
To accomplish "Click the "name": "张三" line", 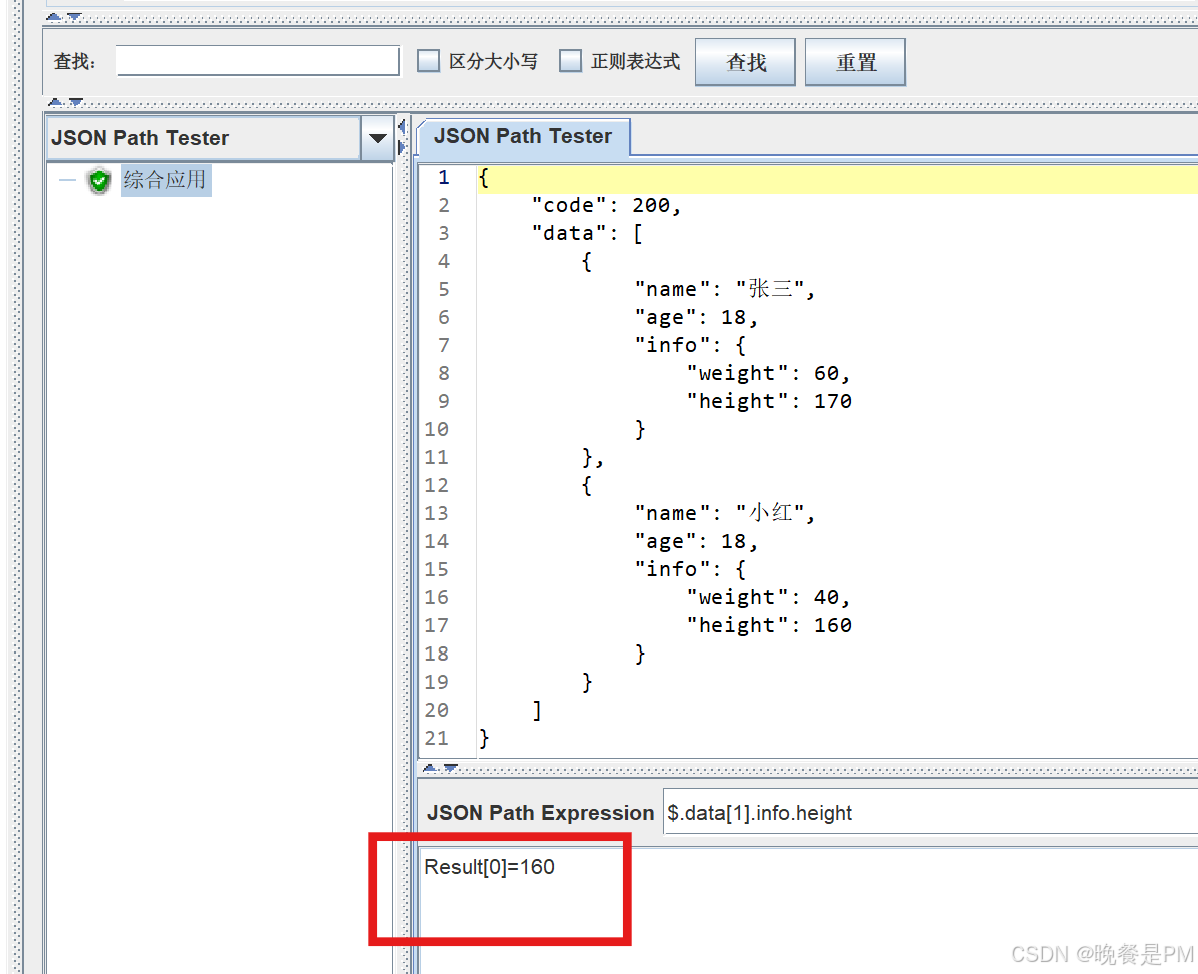I will (x=724, y=290).
